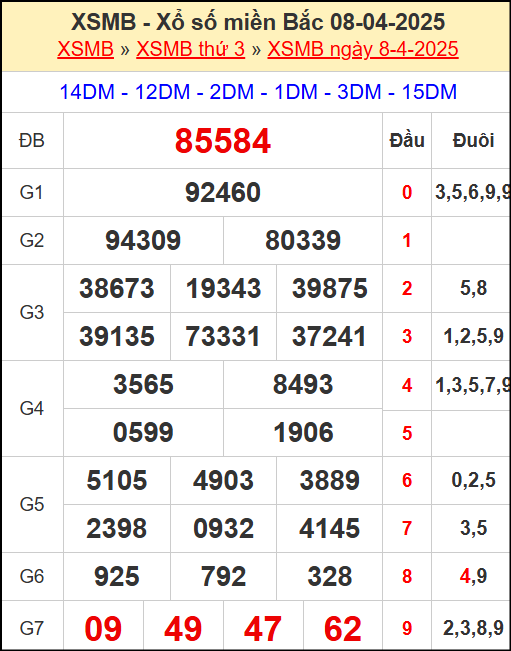Click the Đuôi column header
Image resolution: width=511 pixels, height=651 pixels.
[x=473, y=140]
